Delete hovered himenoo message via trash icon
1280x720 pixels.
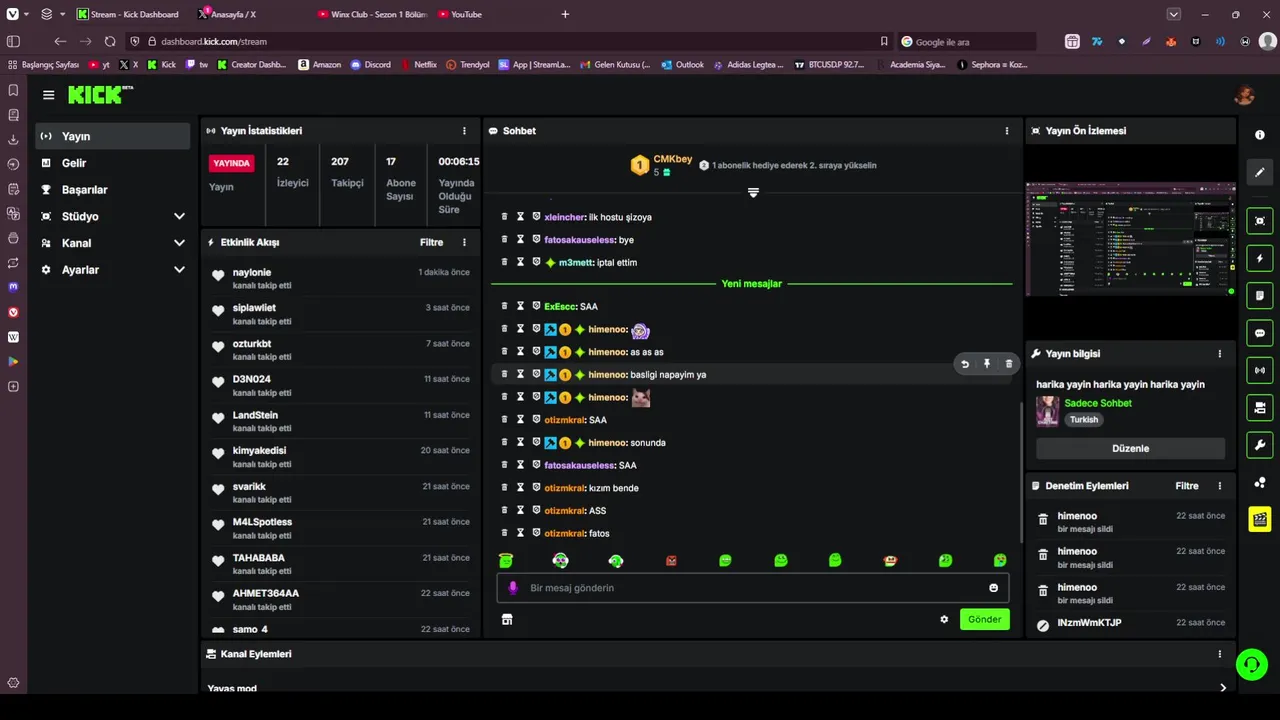(1008, 364)
